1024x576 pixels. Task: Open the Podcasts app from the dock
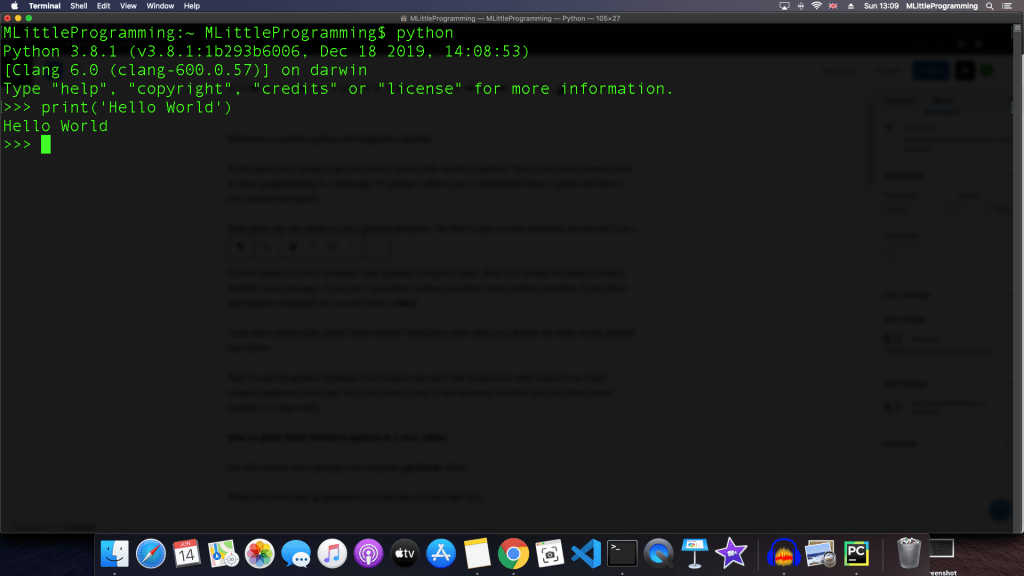coord(368,553)
